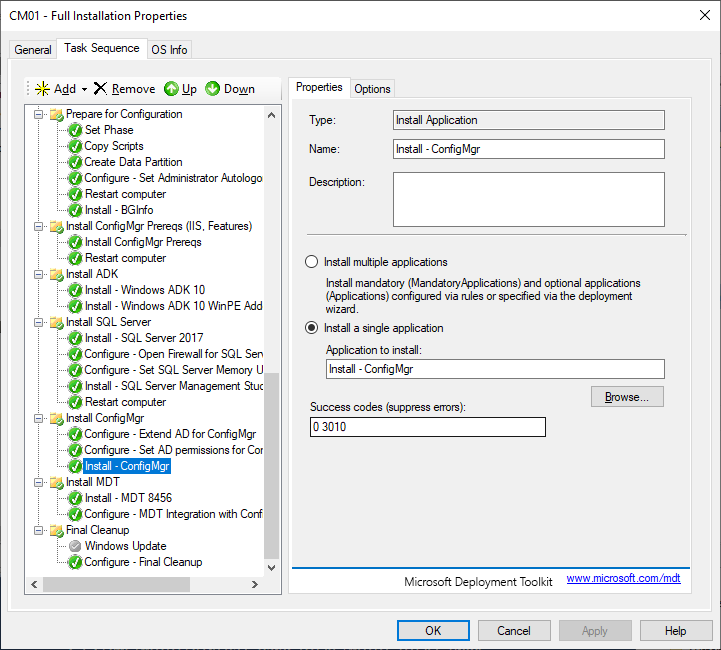This screenshot has width=721, height=650.
Task: Collapse the Prepare for Configuration group
Action: 39,114
